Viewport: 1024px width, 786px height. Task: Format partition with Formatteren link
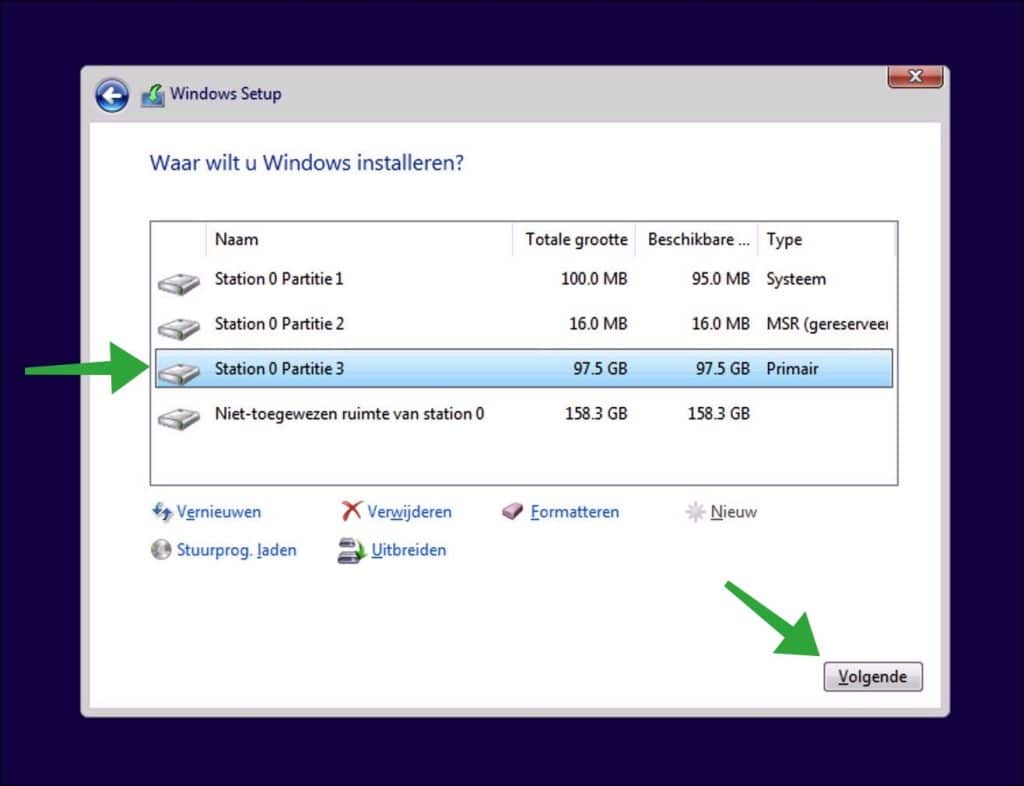coord(575,512)
